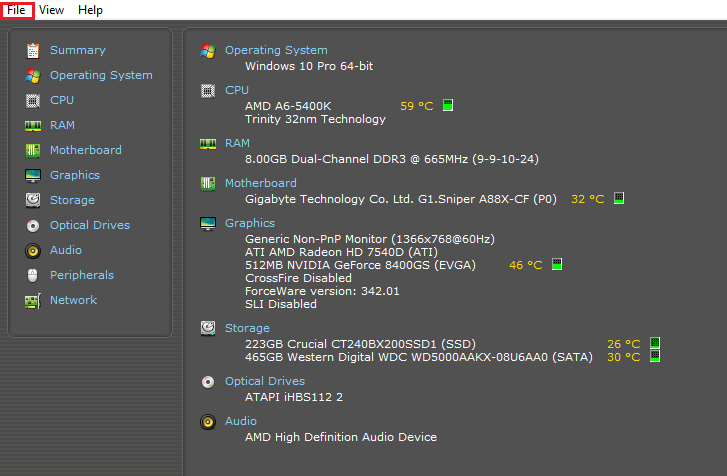Click the RAM module icon in summary panel
The height and width of the screenshot is (476, 727).
click(208, 144)
